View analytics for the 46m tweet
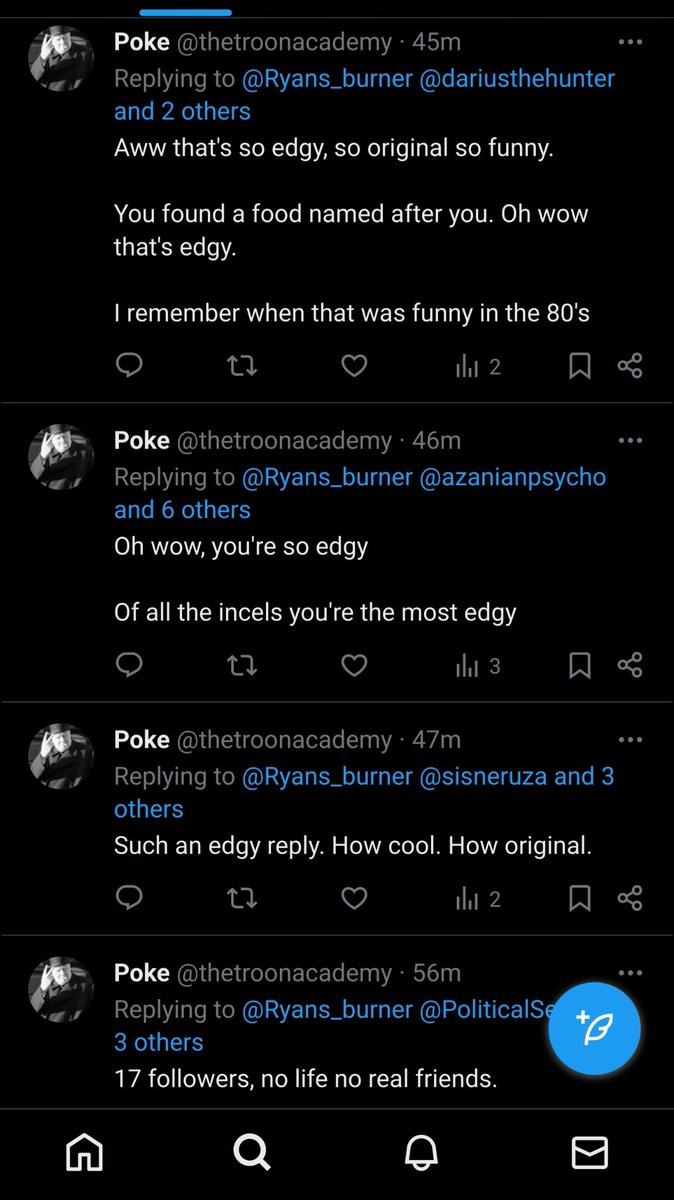 point(478,665)
